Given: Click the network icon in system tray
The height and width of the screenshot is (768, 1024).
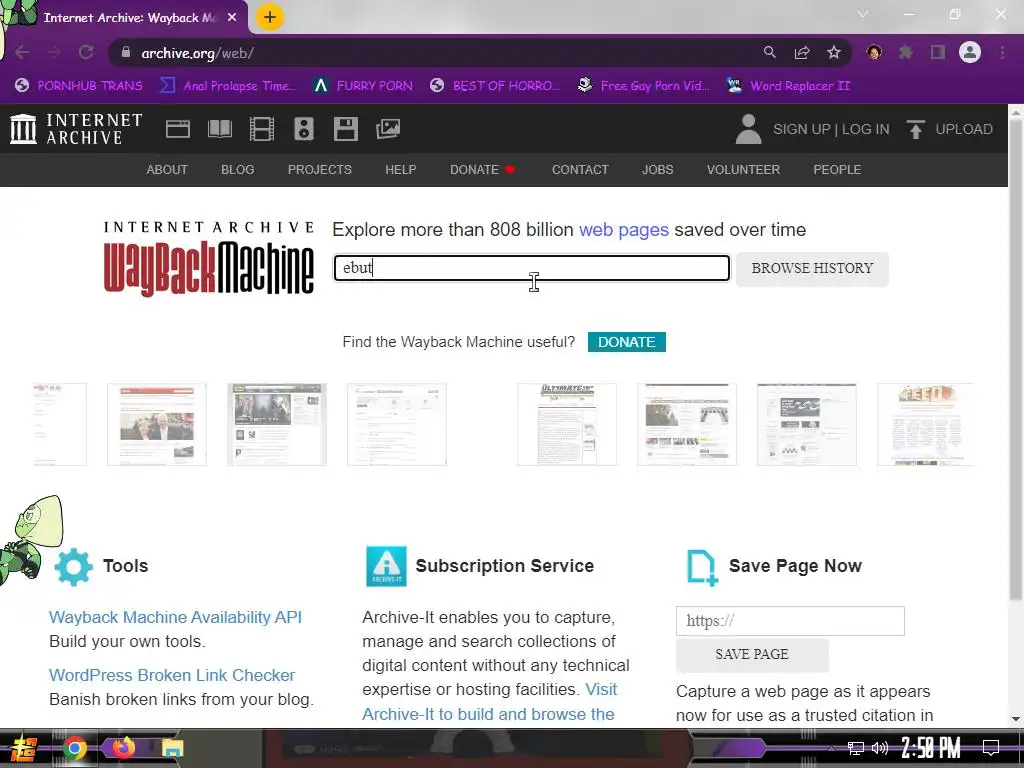Looking at the screenshot, I should pyautogui.click(x=856, y=748).
